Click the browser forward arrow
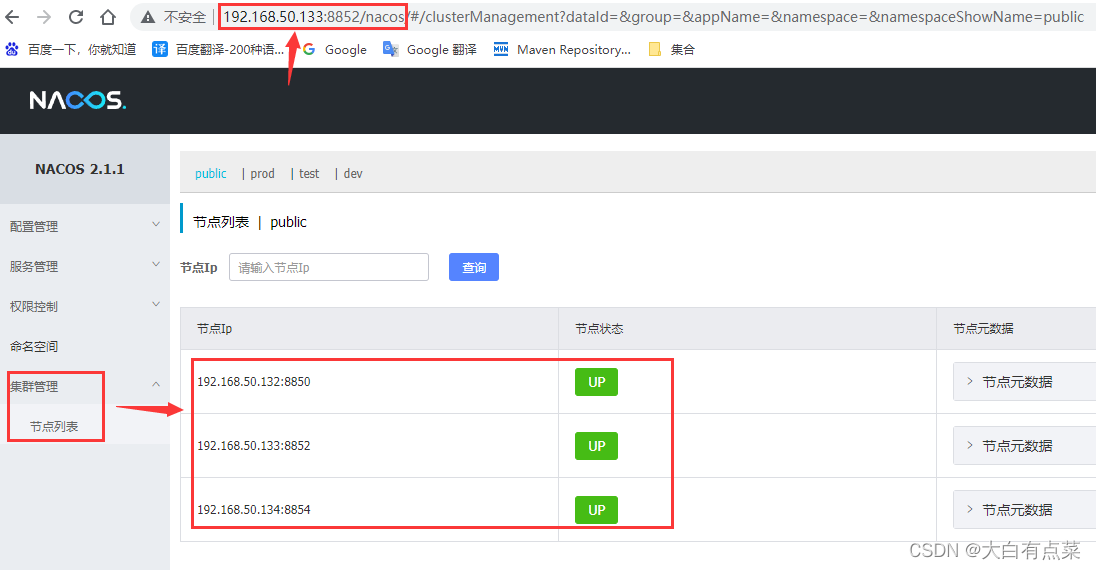Screen dimensions: 1096x570 (44, 17)
